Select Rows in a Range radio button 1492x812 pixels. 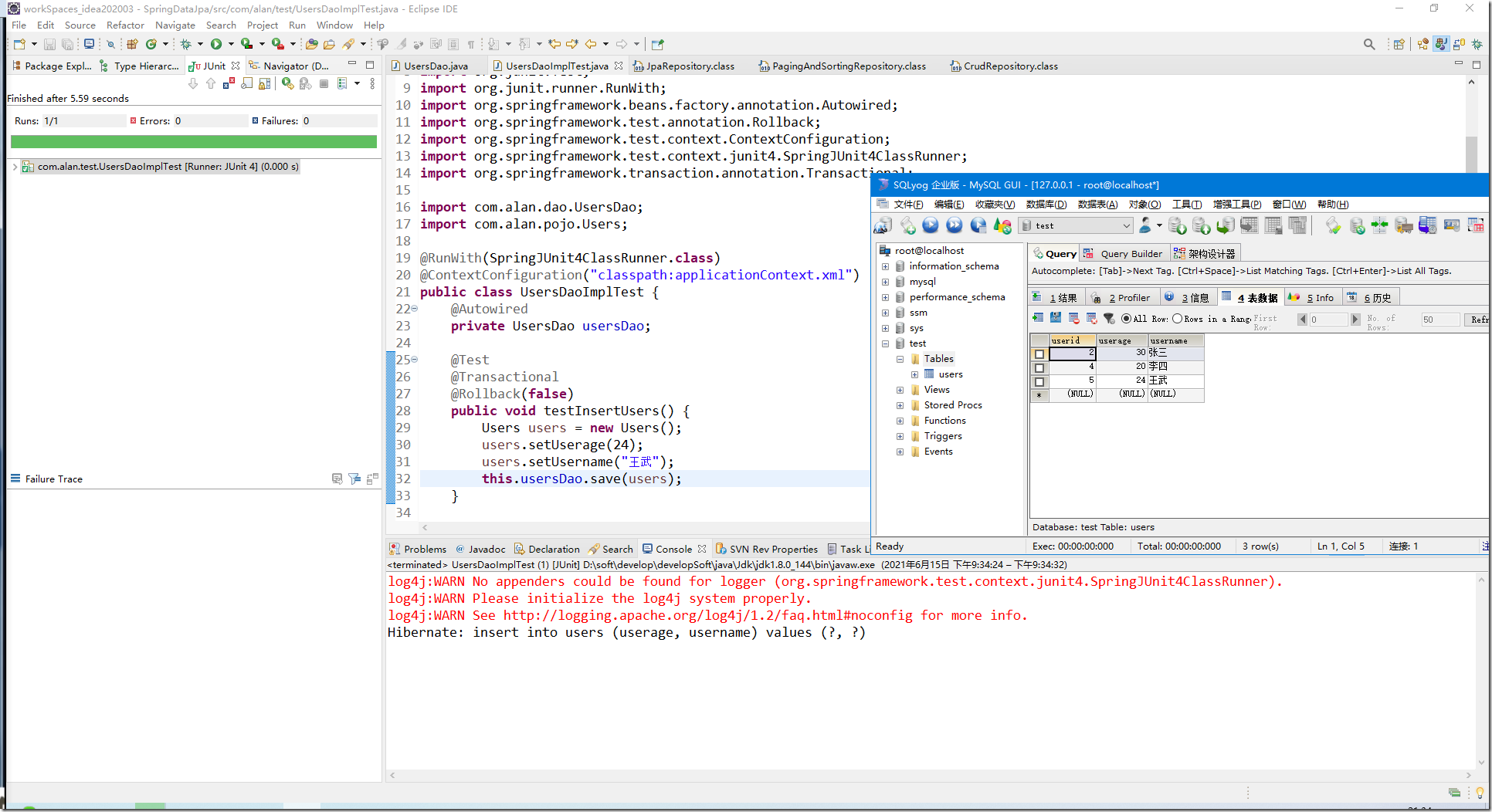pyautogui.click(x=1177, y=319)
